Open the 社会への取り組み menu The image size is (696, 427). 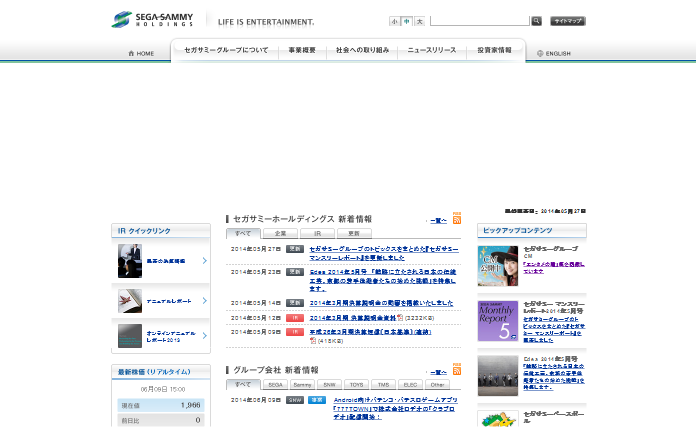tap(362, 50)
